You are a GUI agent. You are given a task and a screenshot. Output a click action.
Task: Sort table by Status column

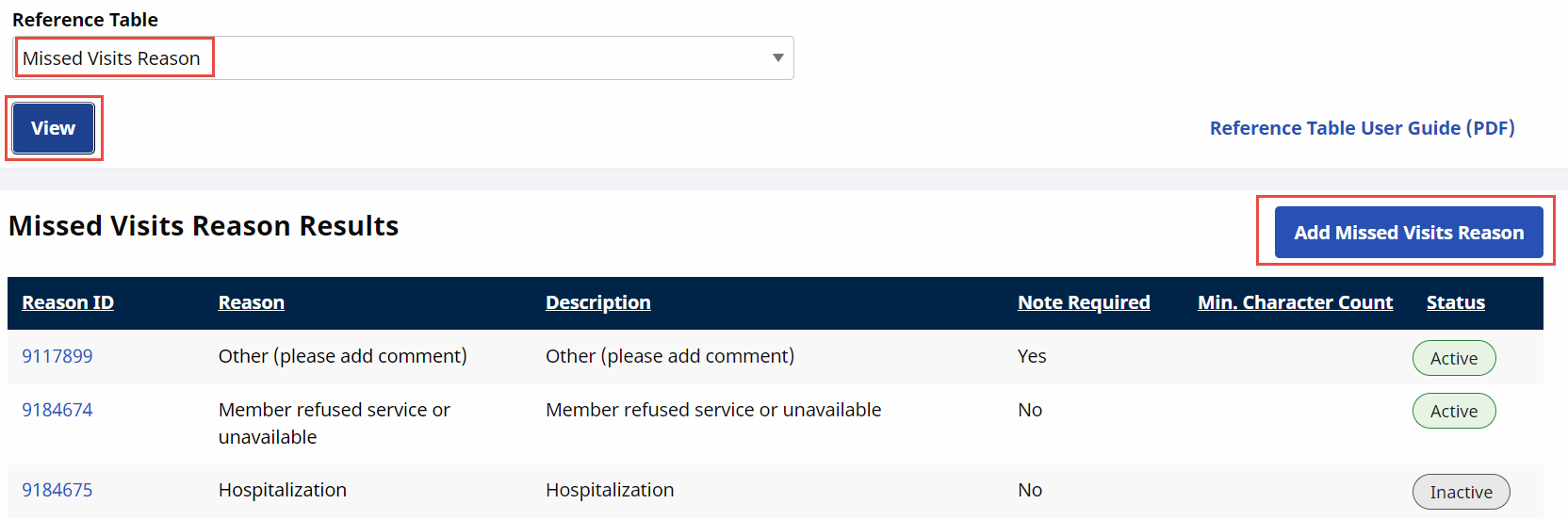pos(1455,302)
